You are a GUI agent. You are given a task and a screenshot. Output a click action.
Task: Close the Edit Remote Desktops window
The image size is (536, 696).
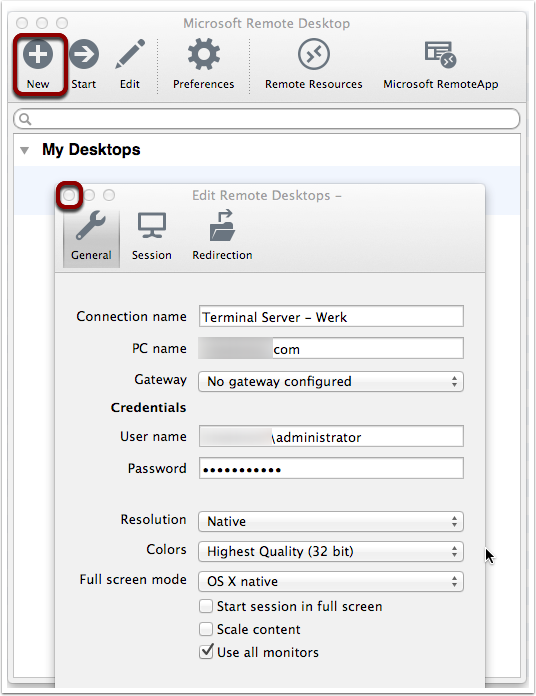pyautogui.click(x=69, y=195)
